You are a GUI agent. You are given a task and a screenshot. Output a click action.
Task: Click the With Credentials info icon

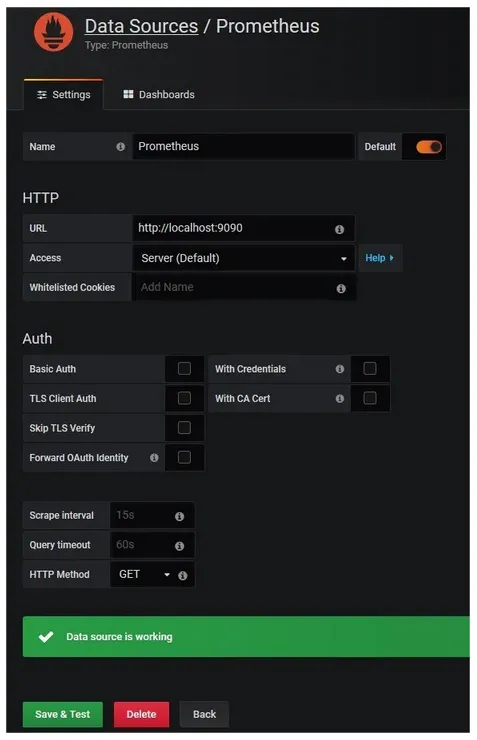pos(339,369)
